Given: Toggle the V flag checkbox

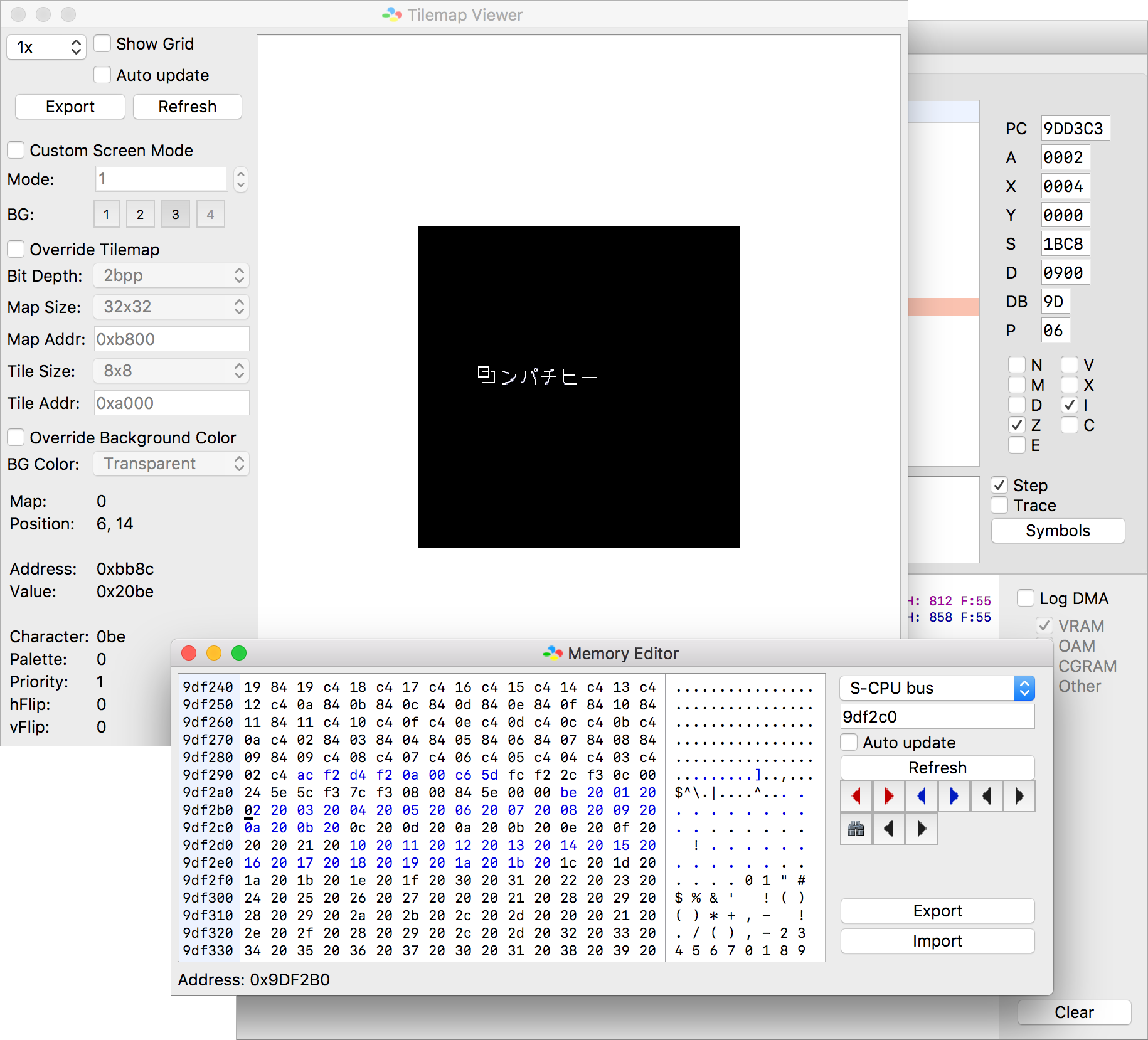Looking at the screenshot, I should click(x=1070, y=365).
